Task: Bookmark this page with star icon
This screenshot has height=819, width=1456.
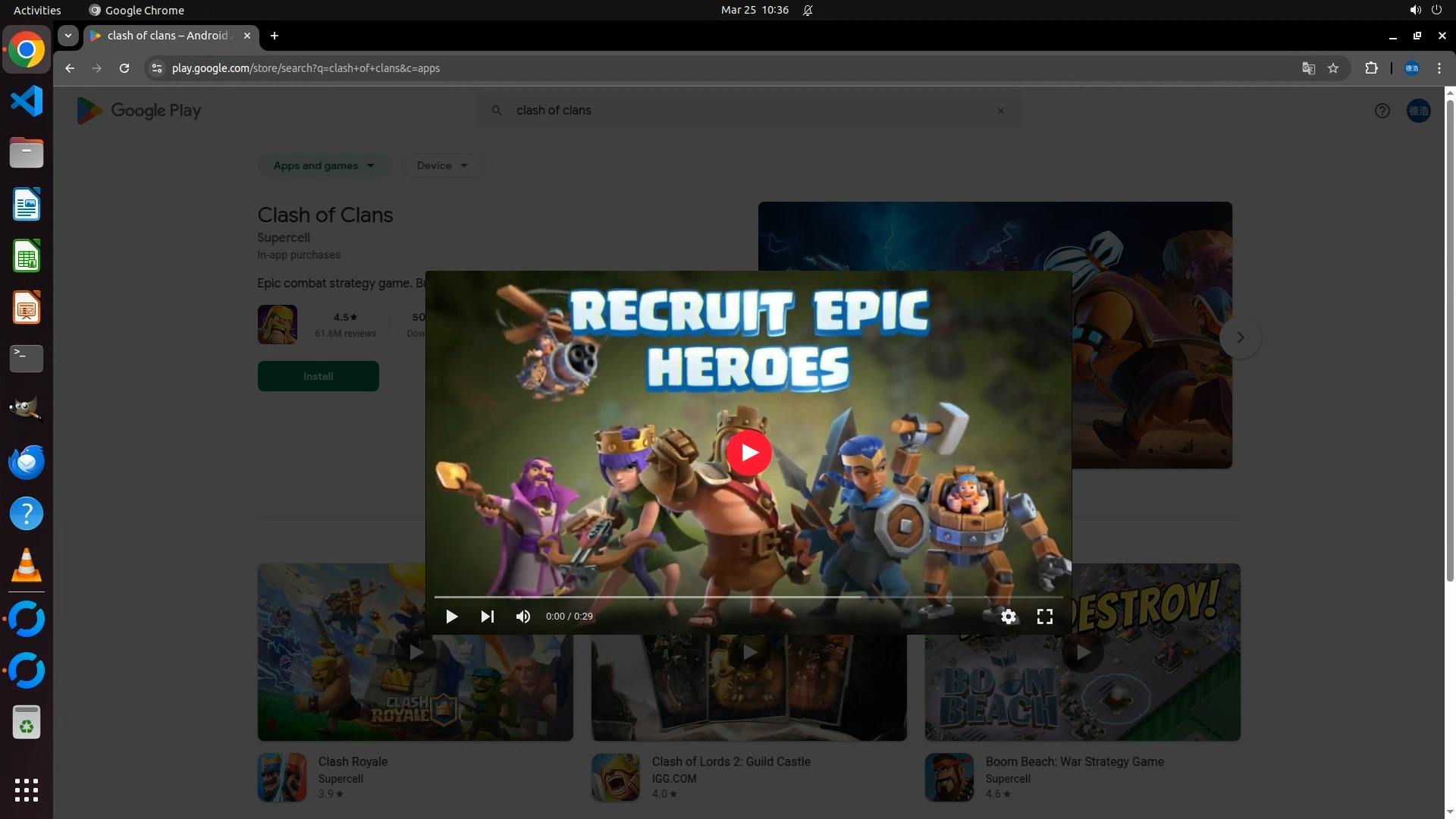Action: click(x=1333, y=68)
